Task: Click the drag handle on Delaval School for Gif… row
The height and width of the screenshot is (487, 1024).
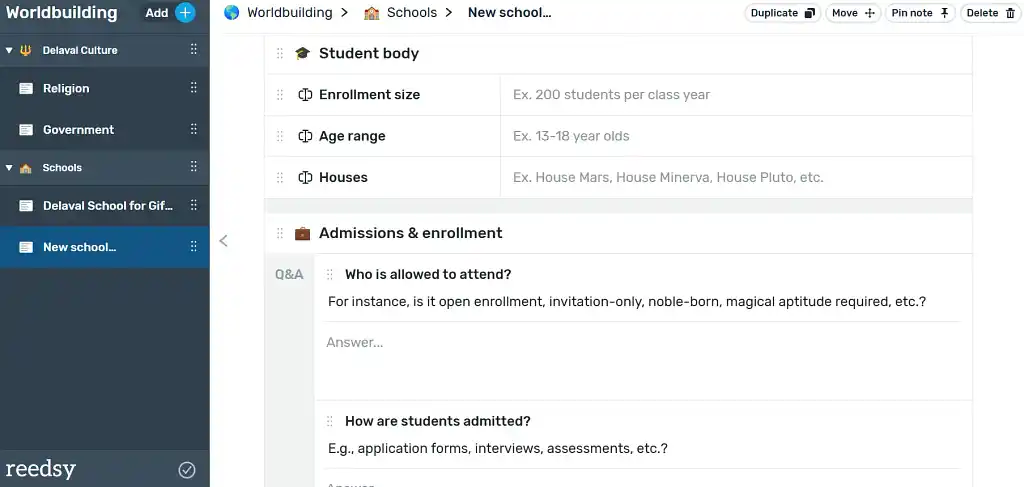Action: pyautogui.click(x=193, y=205)
